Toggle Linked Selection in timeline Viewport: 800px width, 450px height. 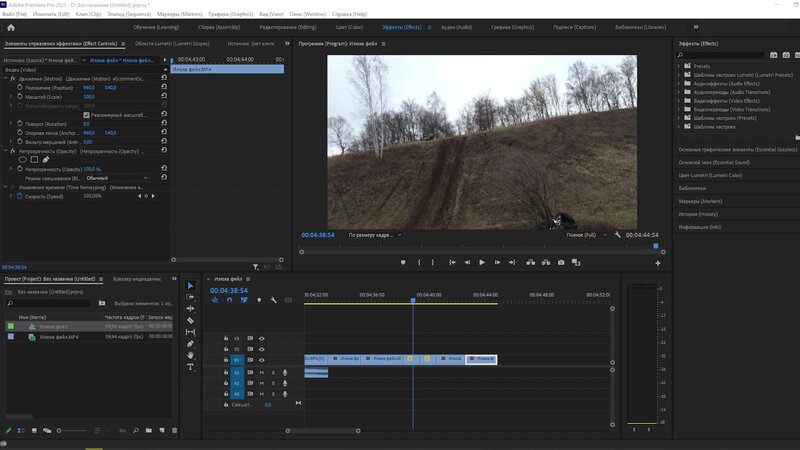(244, 300)
